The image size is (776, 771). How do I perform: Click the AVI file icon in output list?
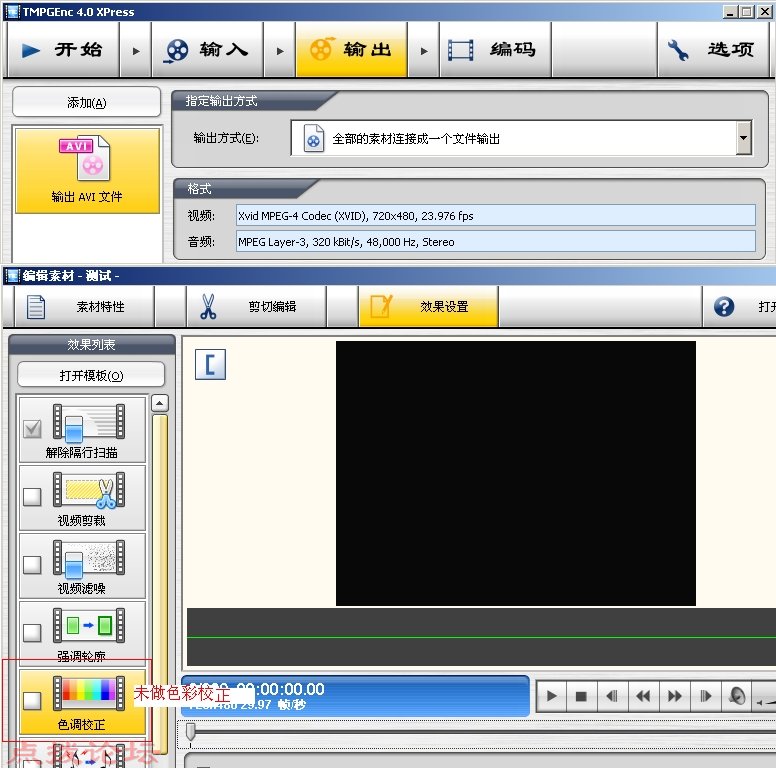pos(86,158)
